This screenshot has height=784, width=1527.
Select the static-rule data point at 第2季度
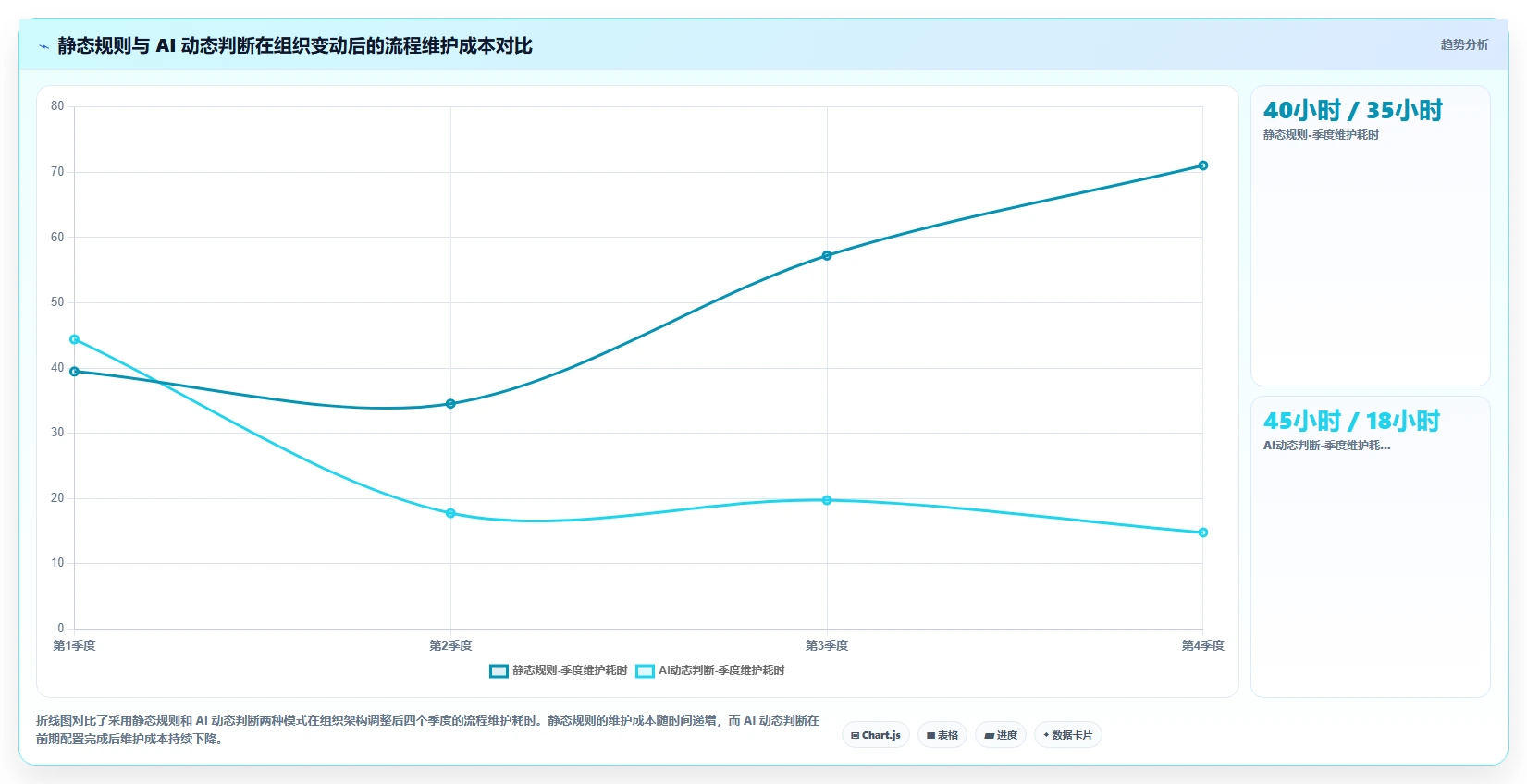click(x=450, y=404)
